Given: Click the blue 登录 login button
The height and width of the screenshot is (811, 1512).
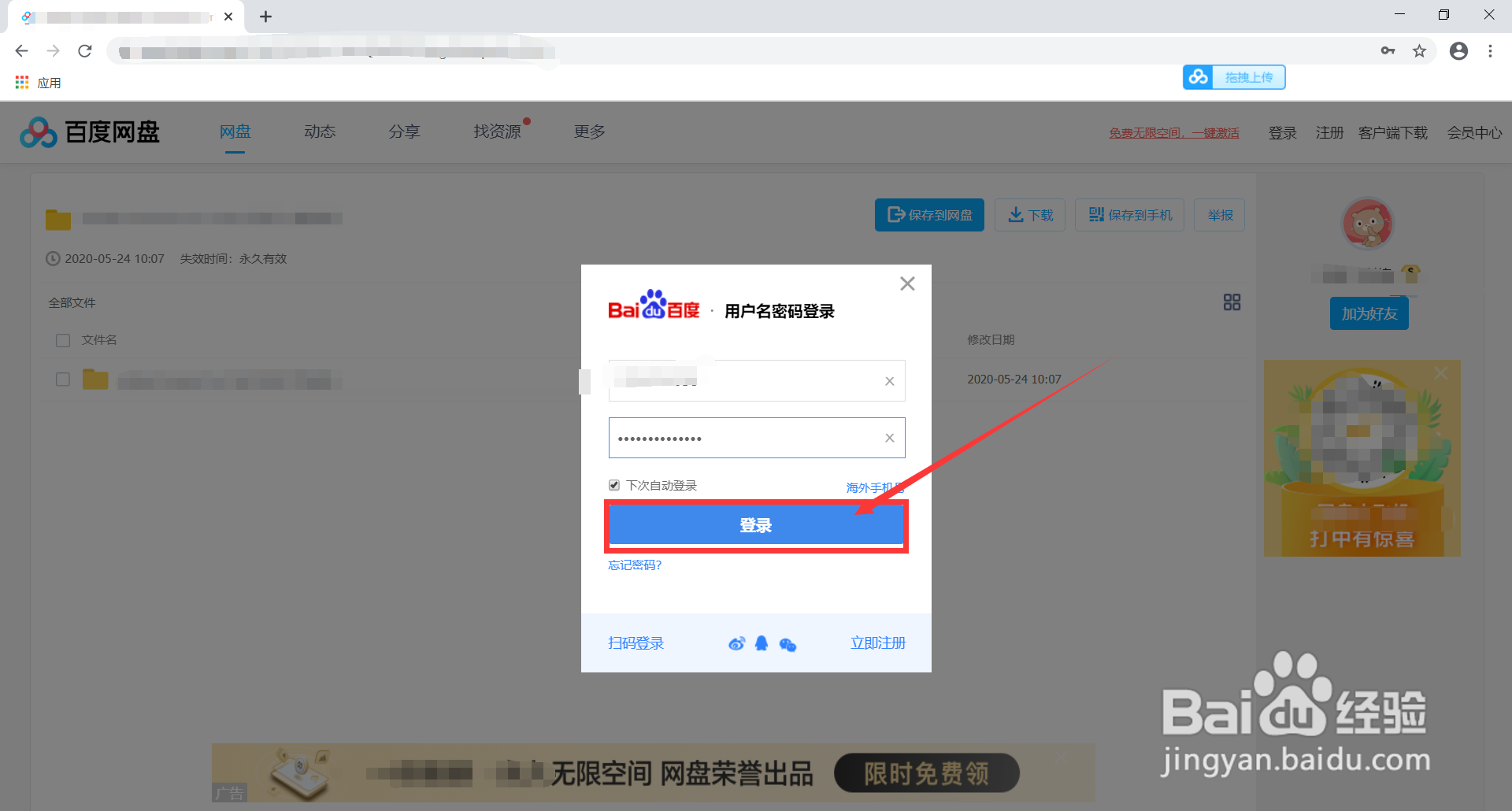Looking at the screenshot, I should click(x=756, y=525).
